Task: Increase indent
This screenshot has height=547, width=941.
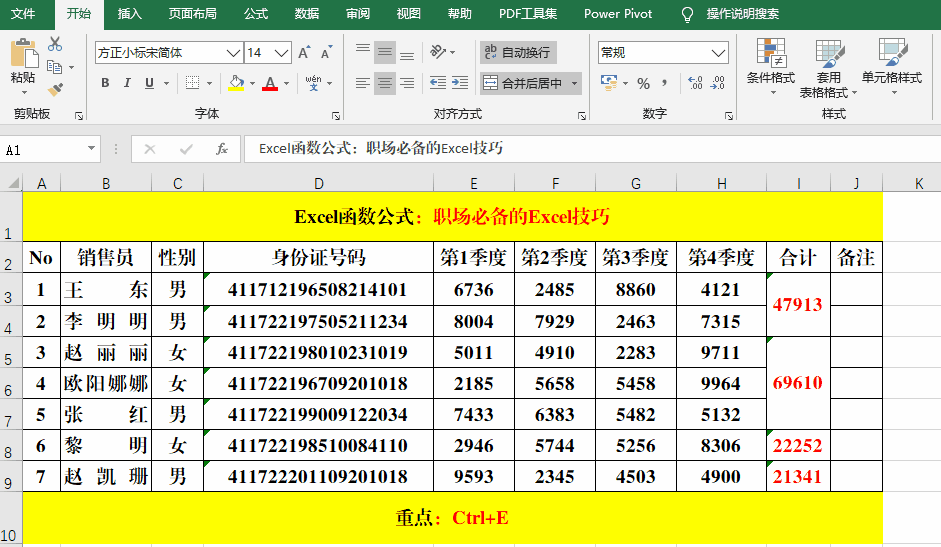Action: (460, 83)
